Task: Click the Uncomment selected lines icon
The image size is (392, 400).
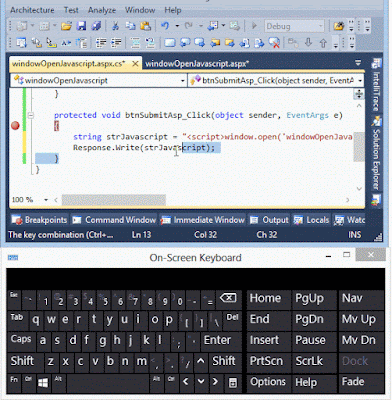Action: tap(150, 43)
